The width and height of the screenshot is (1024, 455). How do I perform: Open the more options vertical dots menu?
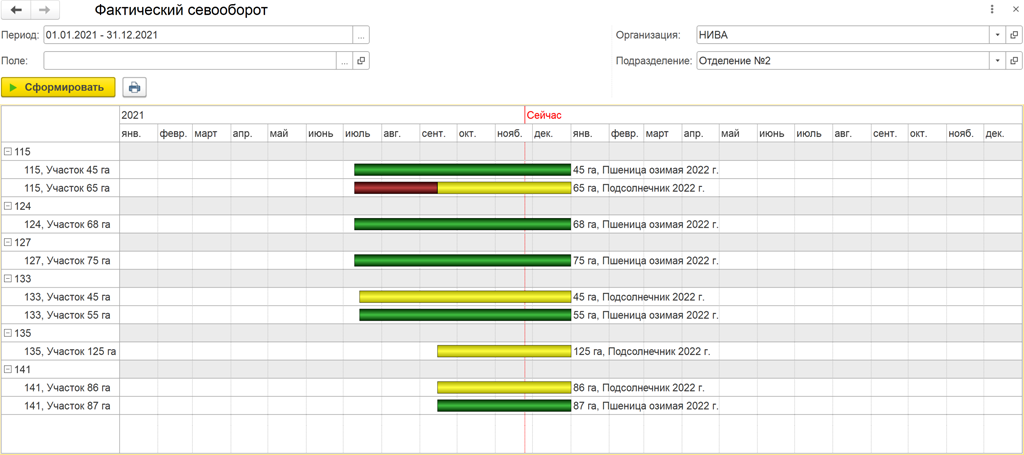(x=992, y=10)
